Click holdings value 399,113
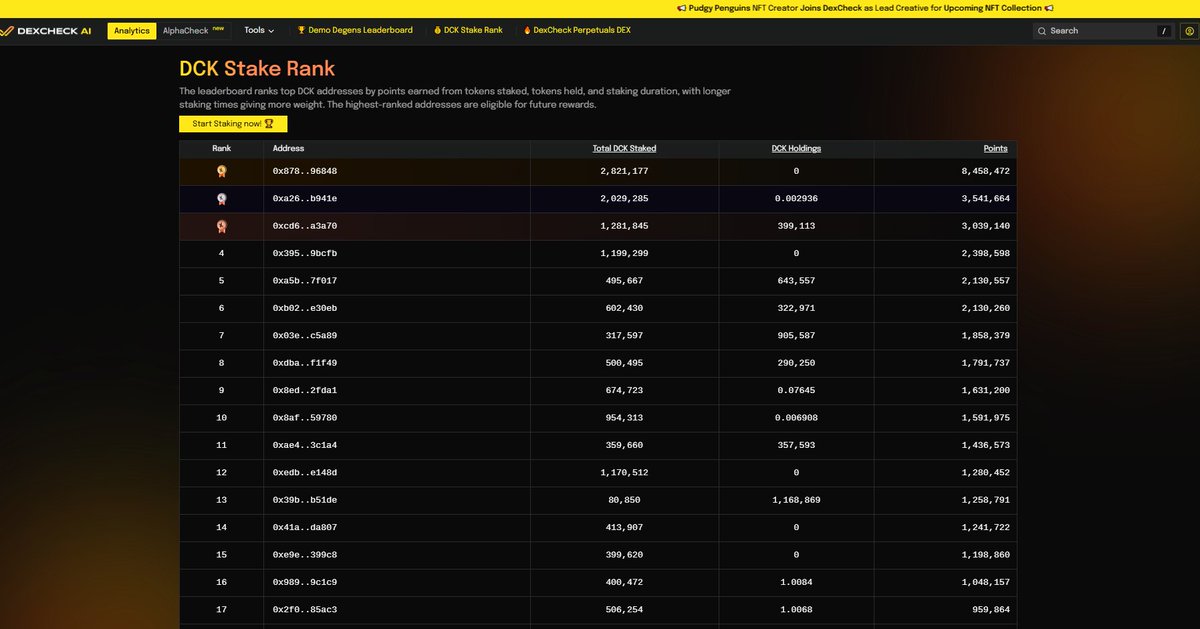The height and width of the screenshot is (629, 1200). click(796, 226)
